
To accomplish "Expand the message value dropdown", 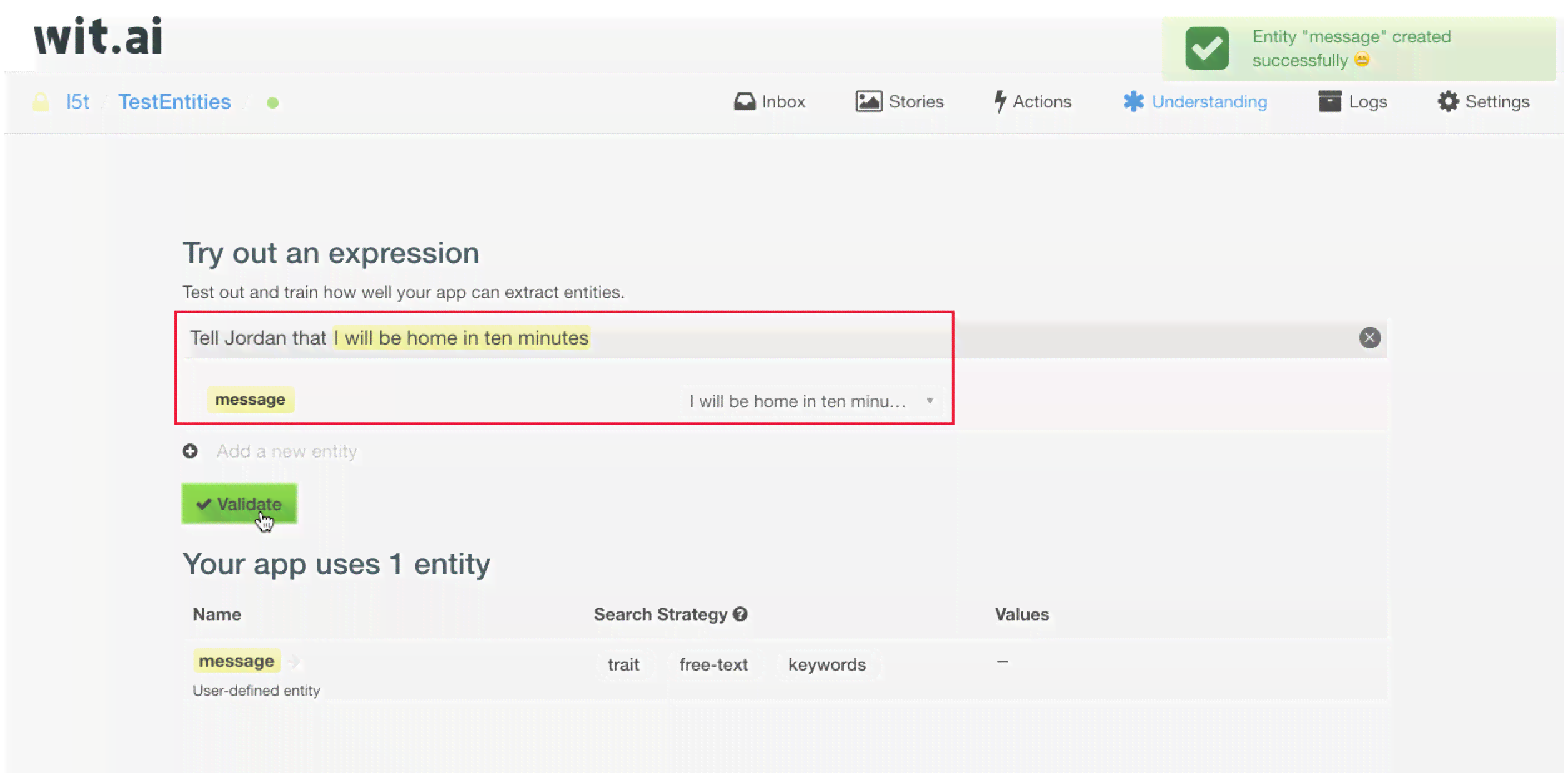I will [811, 401].
